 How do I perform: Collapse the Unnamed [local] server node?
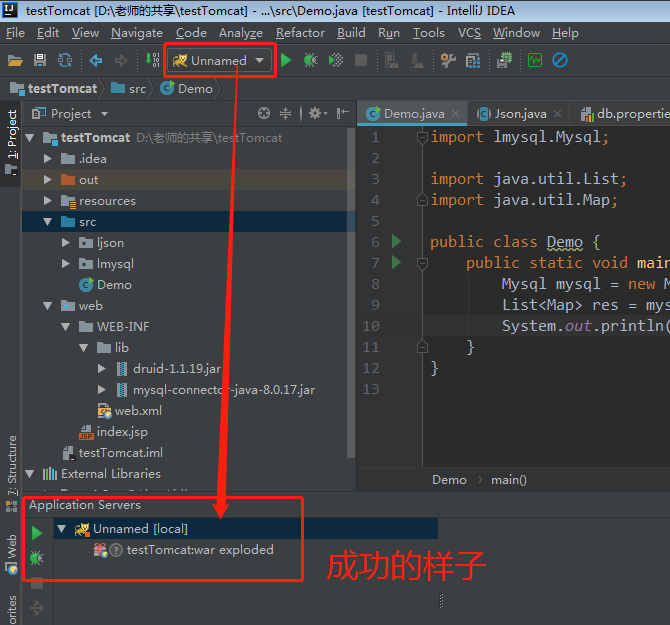(x=62, y=529)
